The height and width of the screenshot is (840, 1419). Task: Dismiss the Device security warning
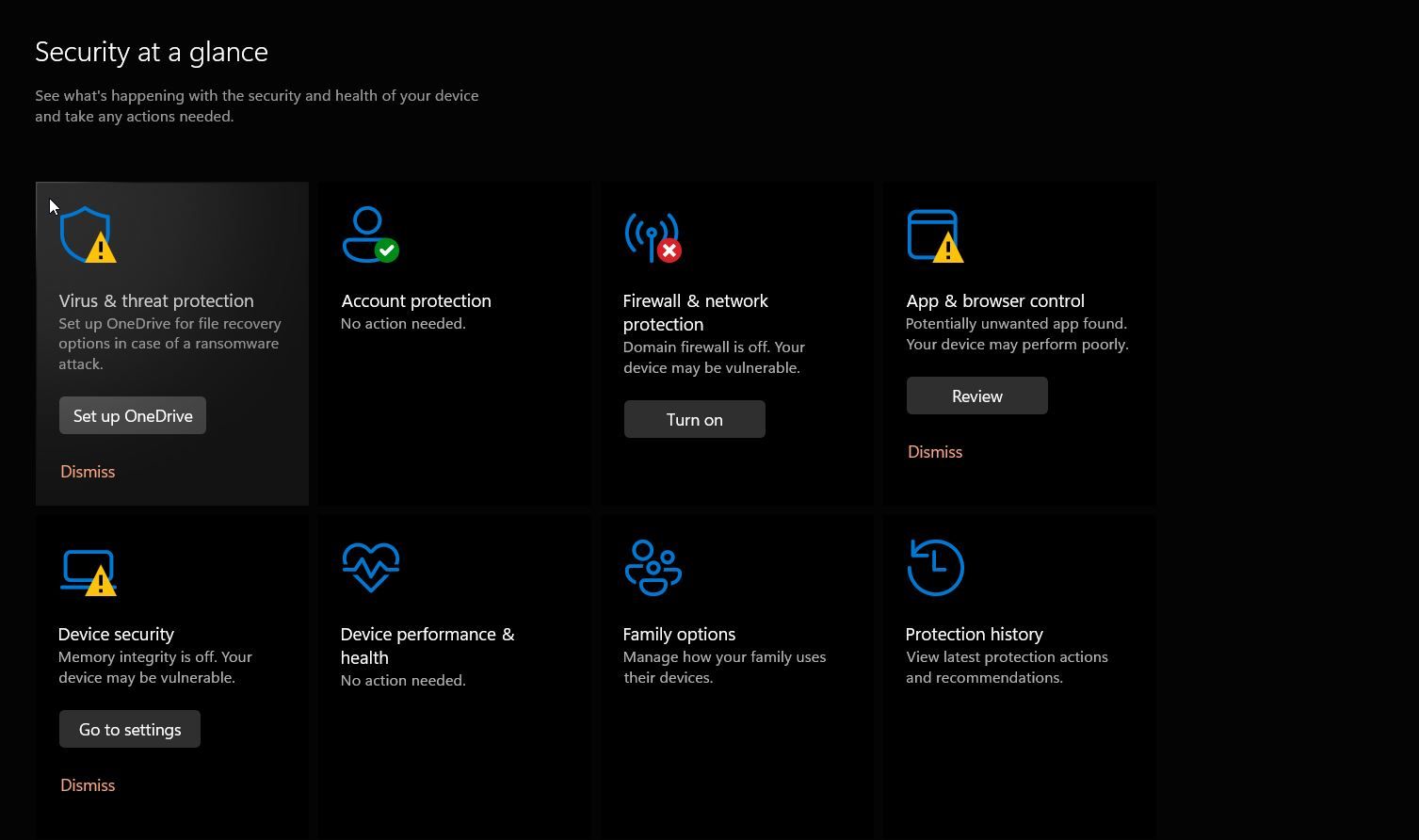[87, 784]
